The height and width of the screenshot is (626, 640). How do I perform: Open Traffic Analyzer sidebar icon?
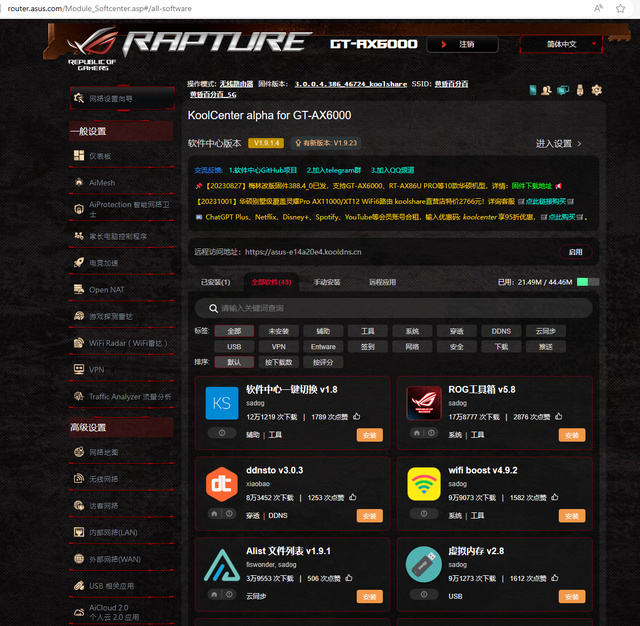[79, 396]
